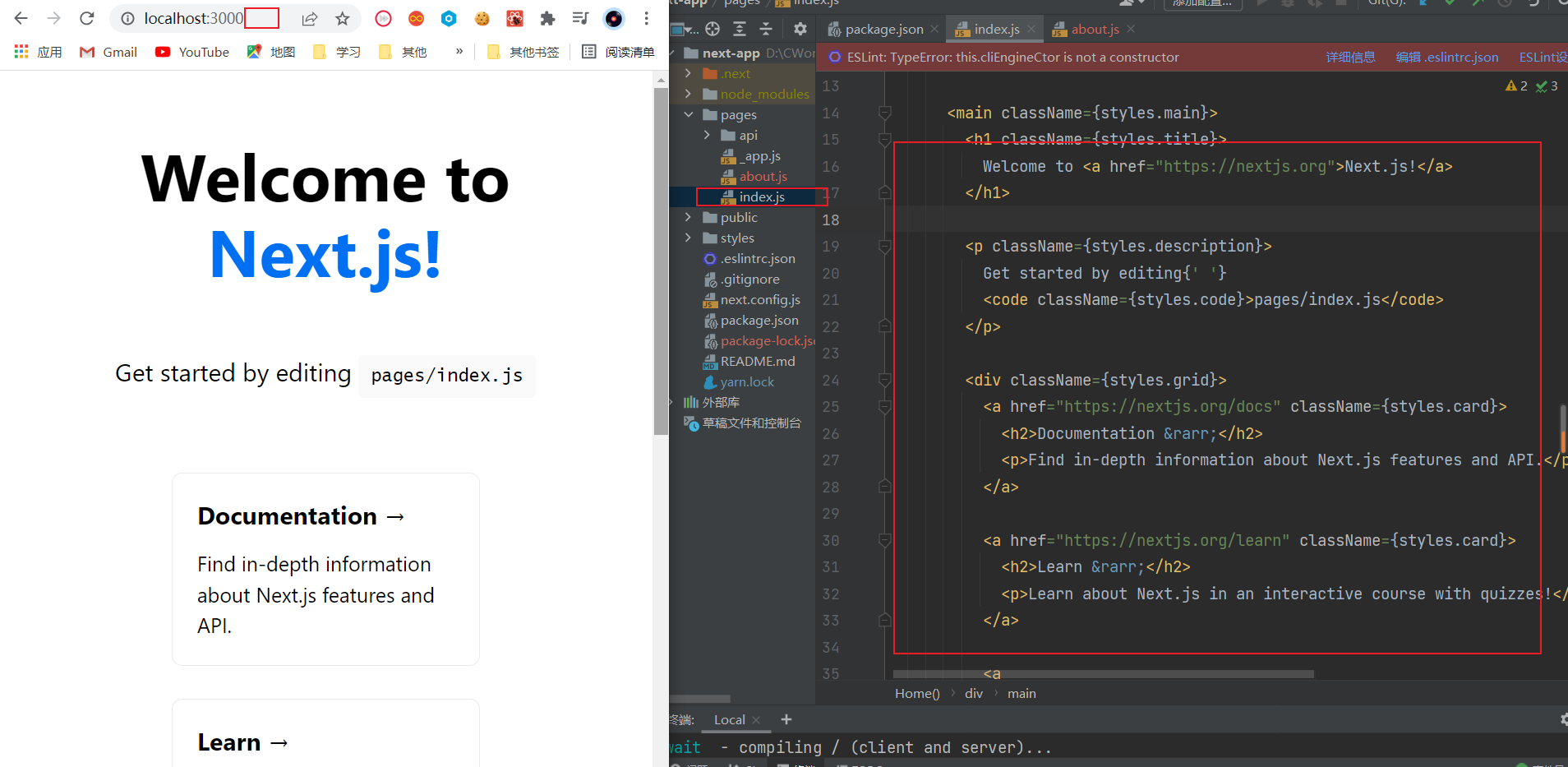Toggle the code fold marker on line 19
Image resolution: width=1568 pixels, height=767 pixels.
885,246
